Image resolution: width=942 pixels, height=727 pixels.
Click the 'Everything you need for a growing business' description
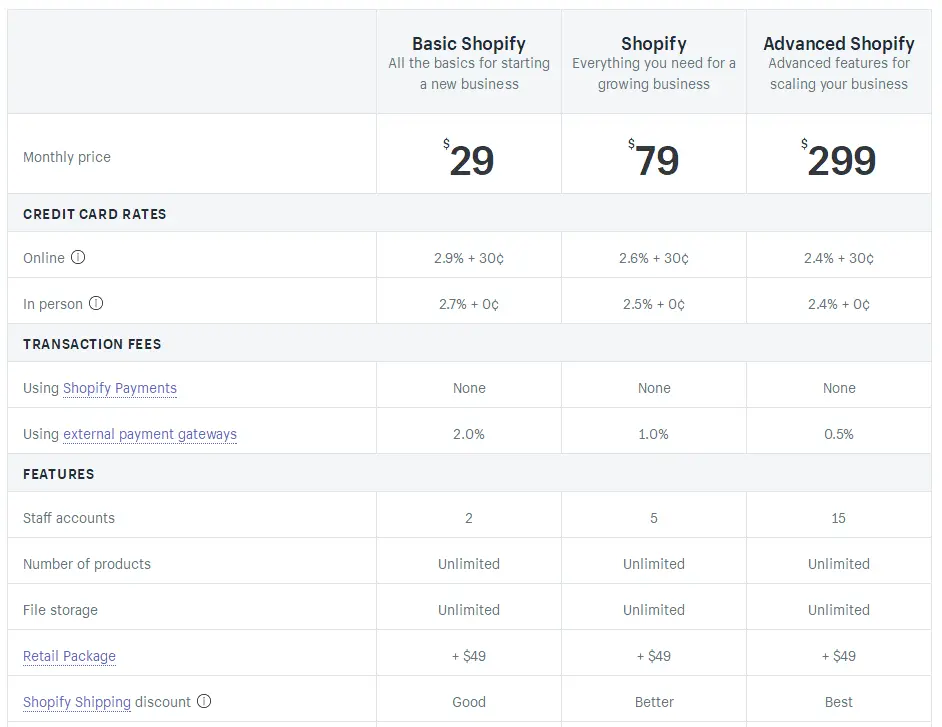click(654, 73)
